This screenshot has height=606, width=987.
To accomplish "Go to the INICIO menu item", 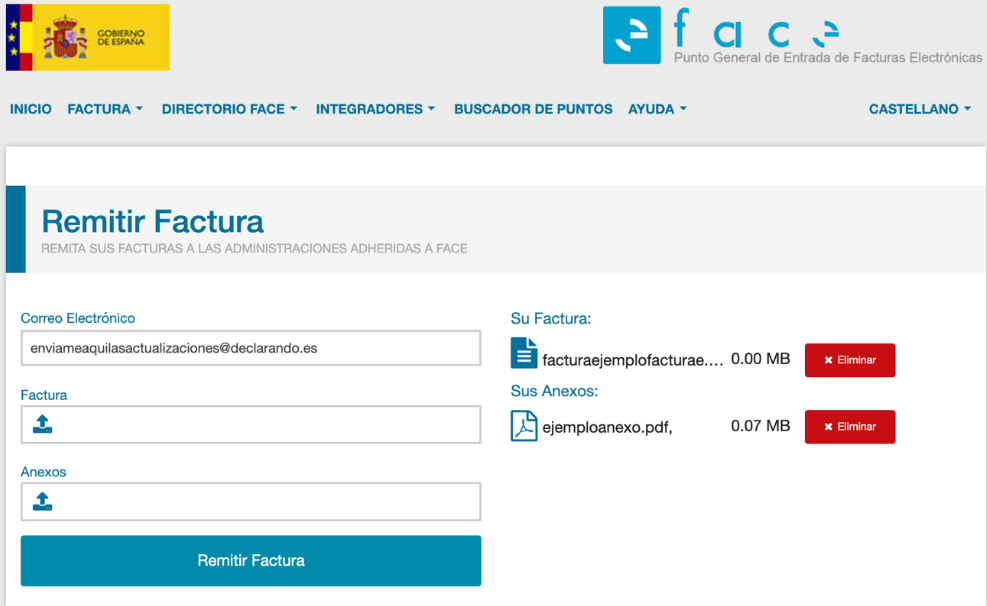I will point(31,109).
